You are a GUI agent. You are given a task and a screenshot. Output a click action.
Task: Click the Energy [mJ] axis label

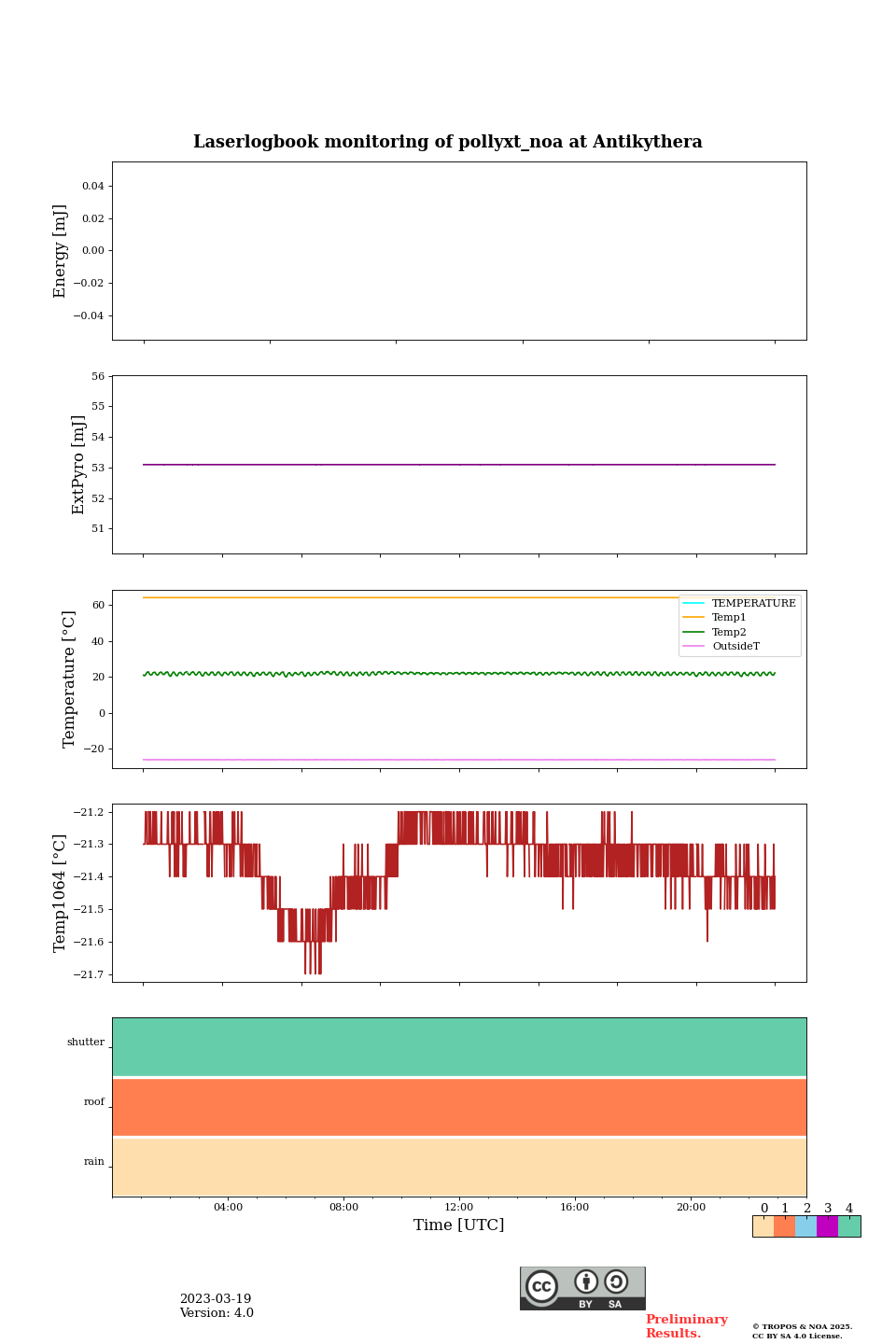click(x=61, y=251)
